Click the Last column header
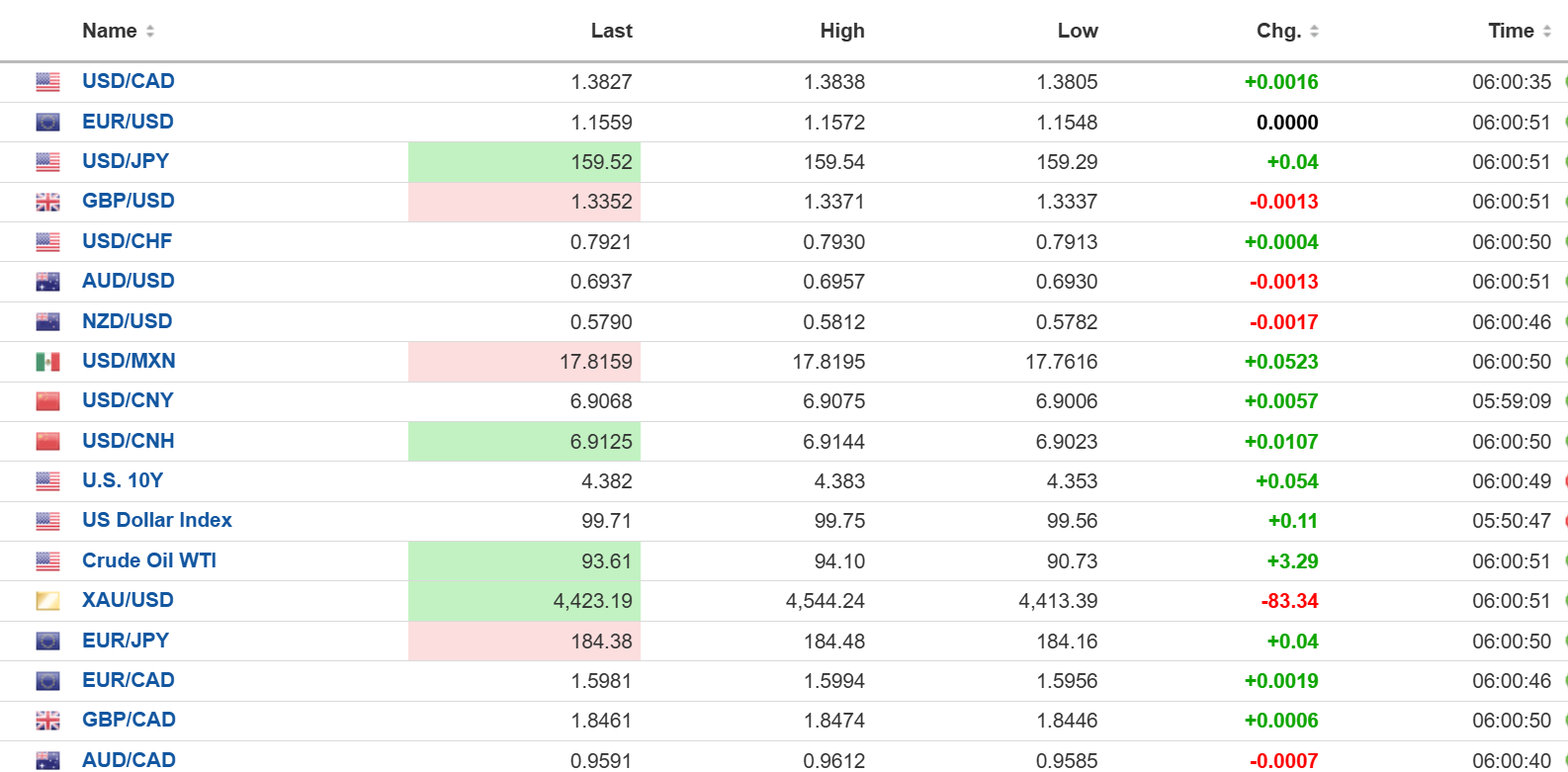The image size is (1568, 772). tap(611, 32)
